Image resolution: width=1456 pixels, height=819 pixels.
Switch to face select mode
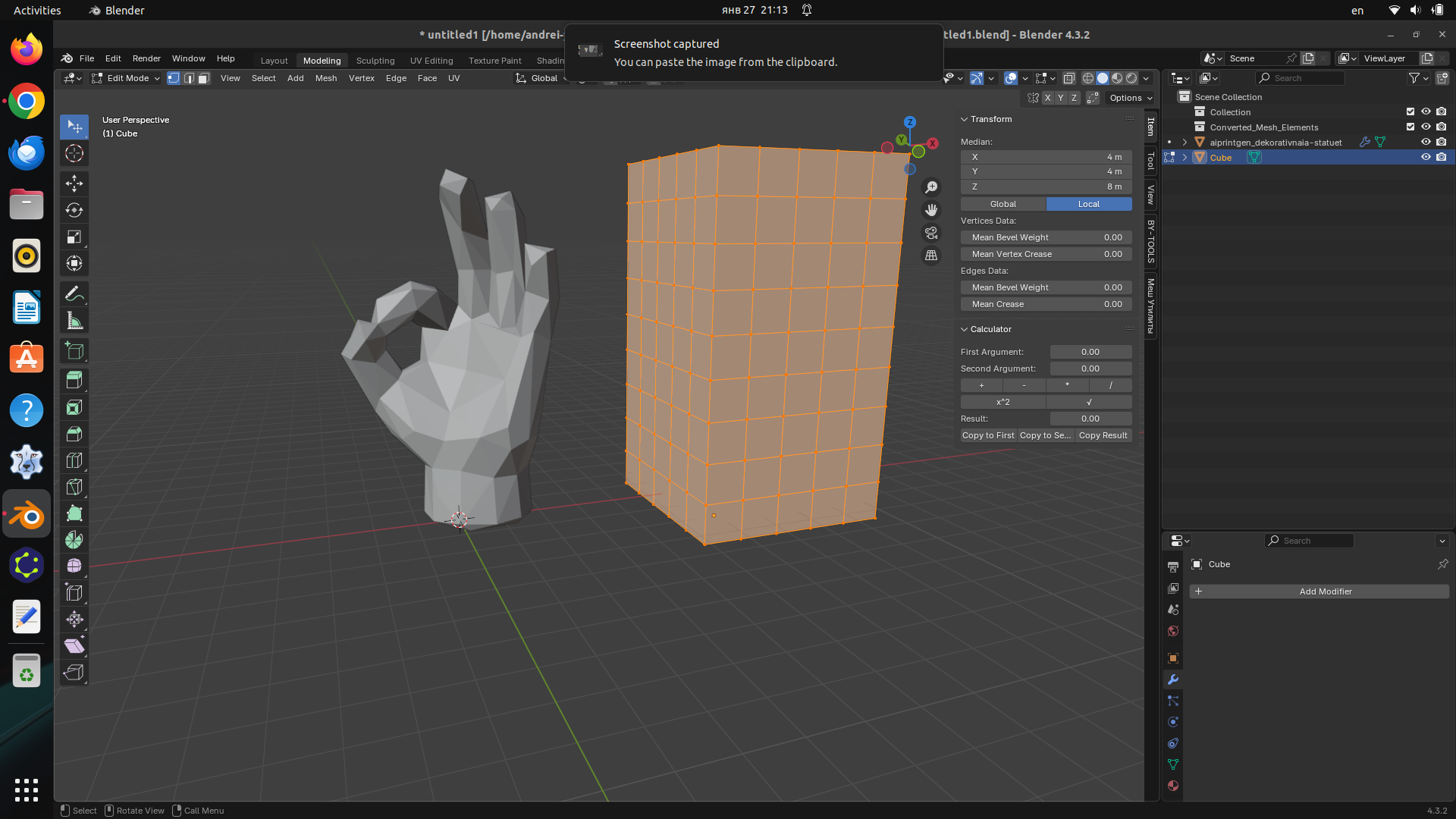203,78
